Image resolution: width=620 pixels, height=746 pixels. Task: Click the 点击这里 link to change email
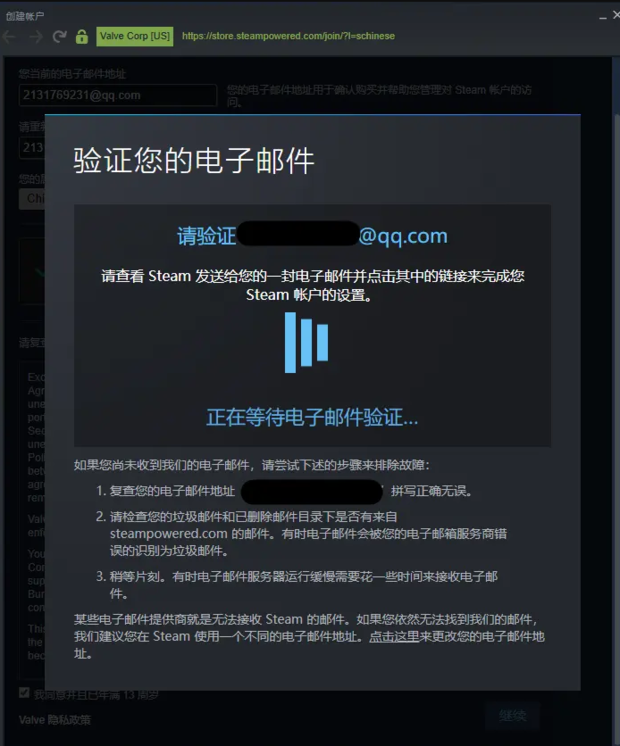coord(394,637)
